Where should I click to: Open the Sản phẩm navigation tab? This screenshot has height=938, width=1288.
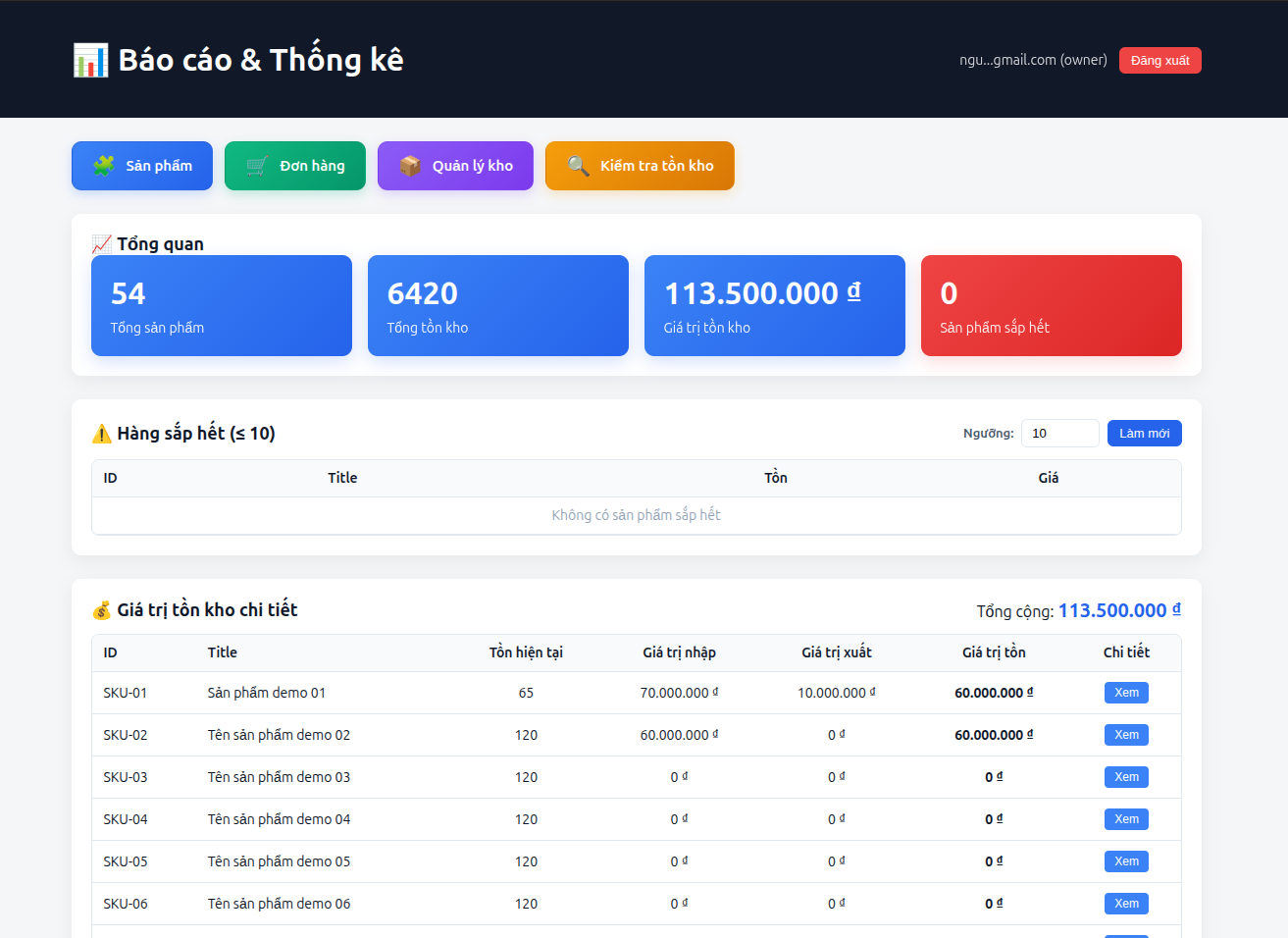click(142, 166)
